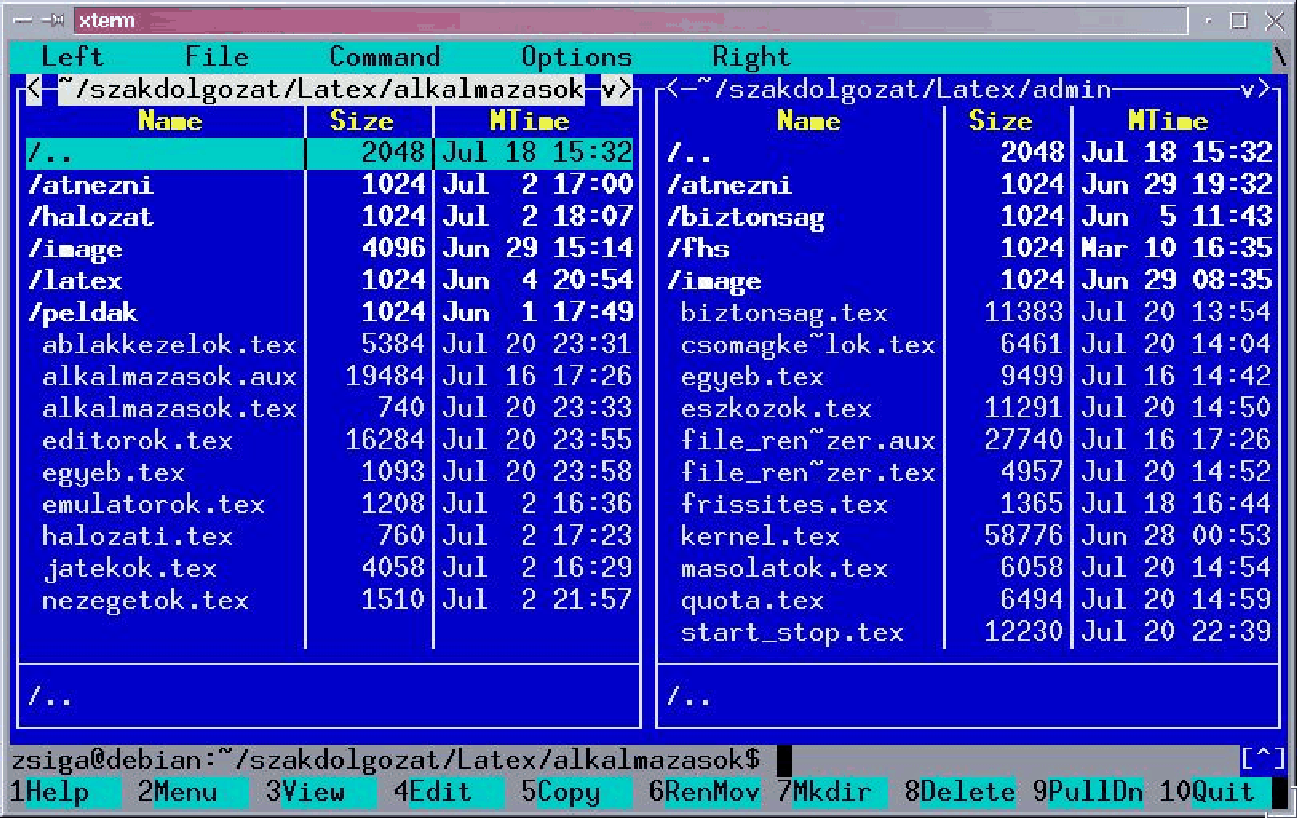Open the Left menu
This screenshot has height=818, width=1297.
pyautogui.click(x=72, y=57)
